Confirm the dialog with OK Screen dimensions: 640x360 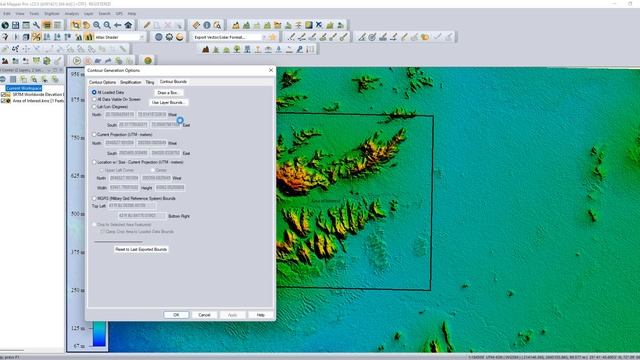click(176, 315)
